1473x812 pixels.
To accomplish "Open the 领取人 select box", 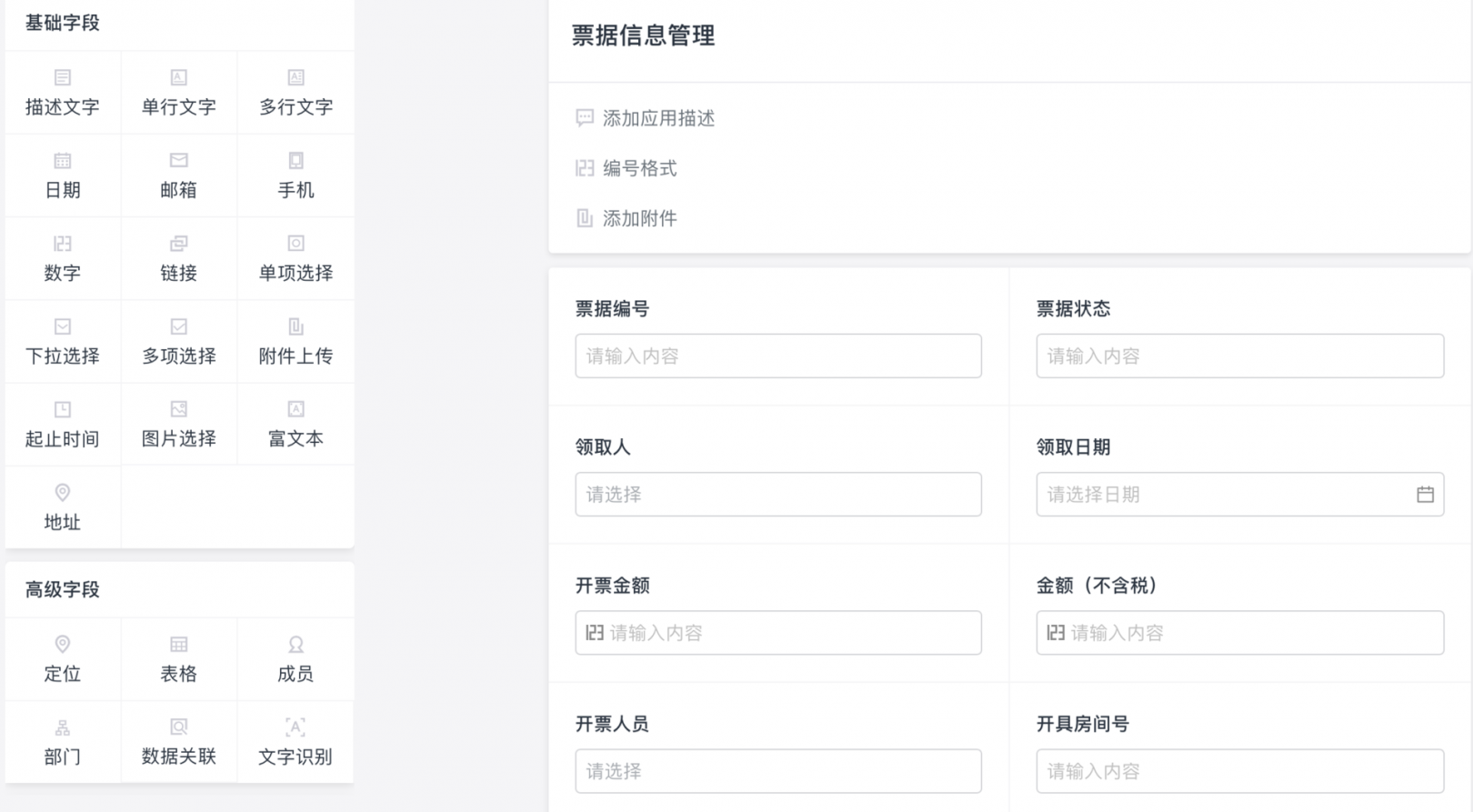I will pos(777,495).
